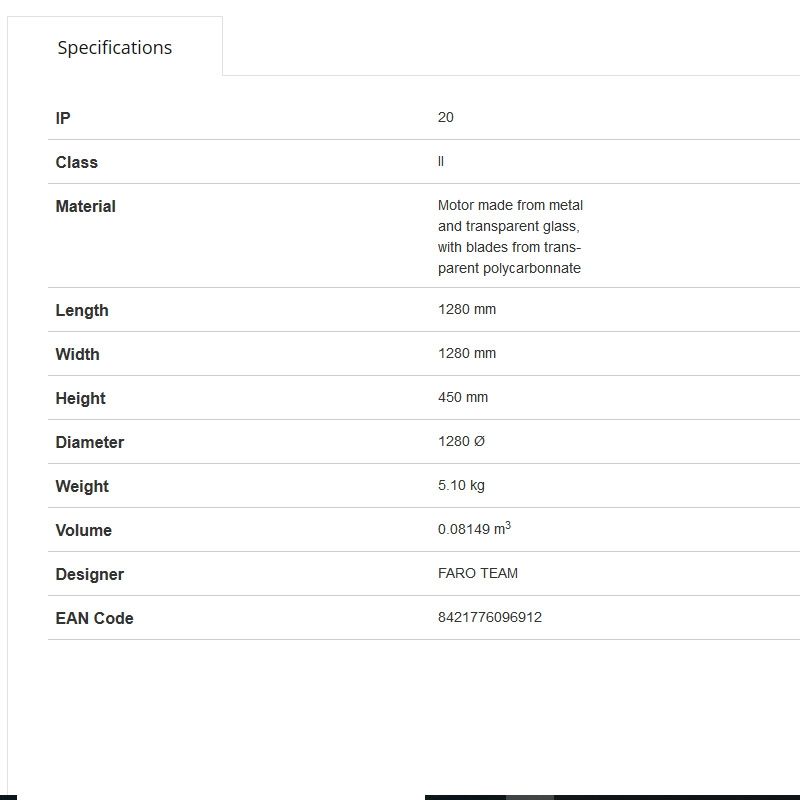
Task: Open the Specifications tab
Action: click(115, 47)
